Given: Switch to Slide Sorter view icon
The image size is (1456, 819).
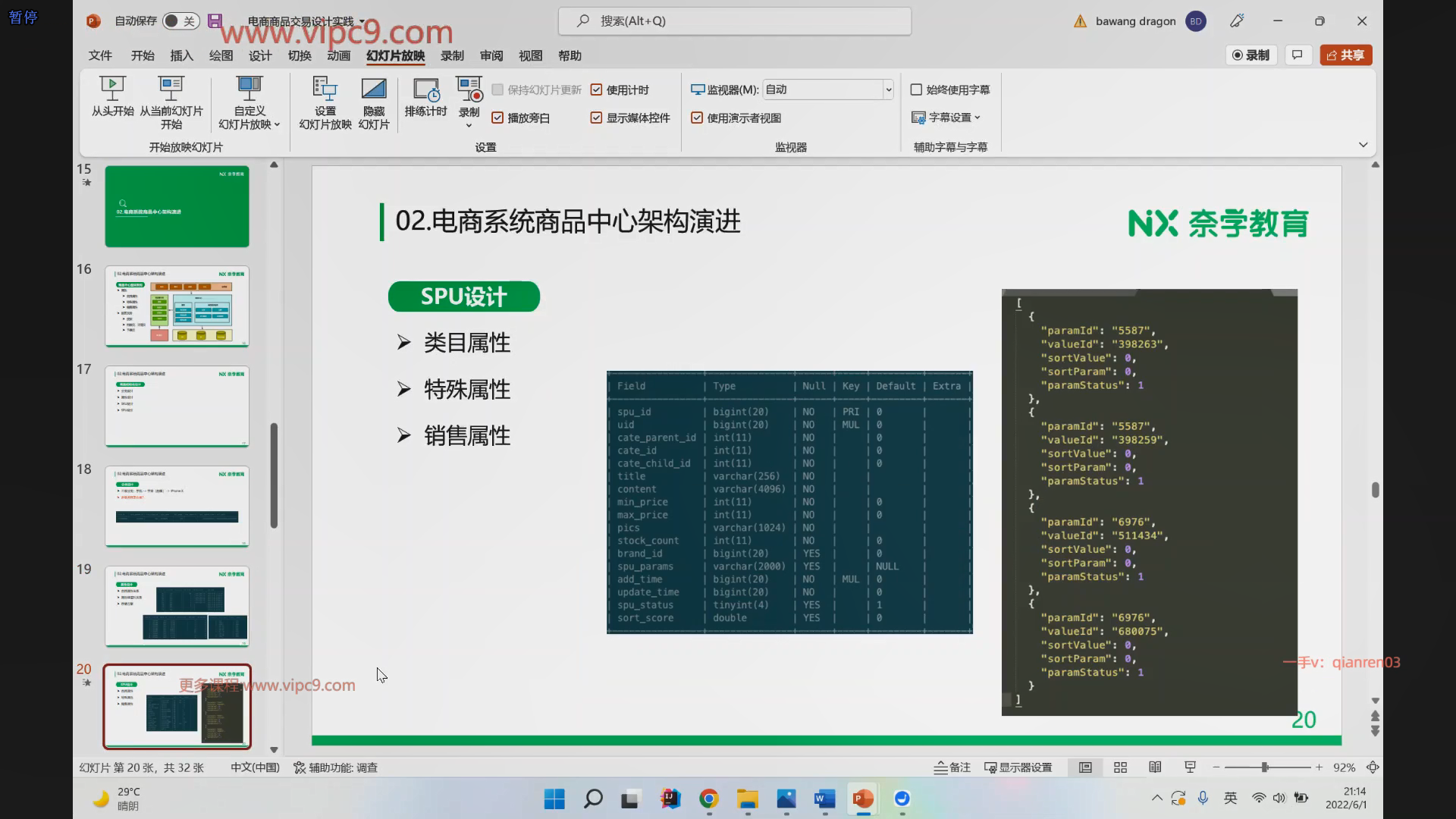Looking at the screenshot, I should point(1120,767).
